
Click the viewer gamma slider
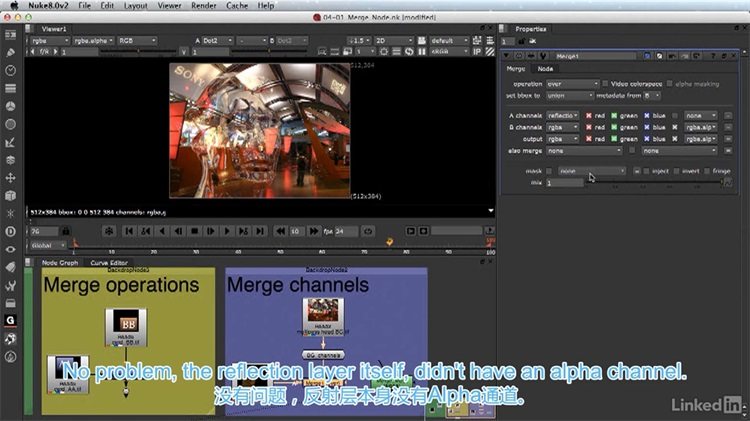click(268, 51)
